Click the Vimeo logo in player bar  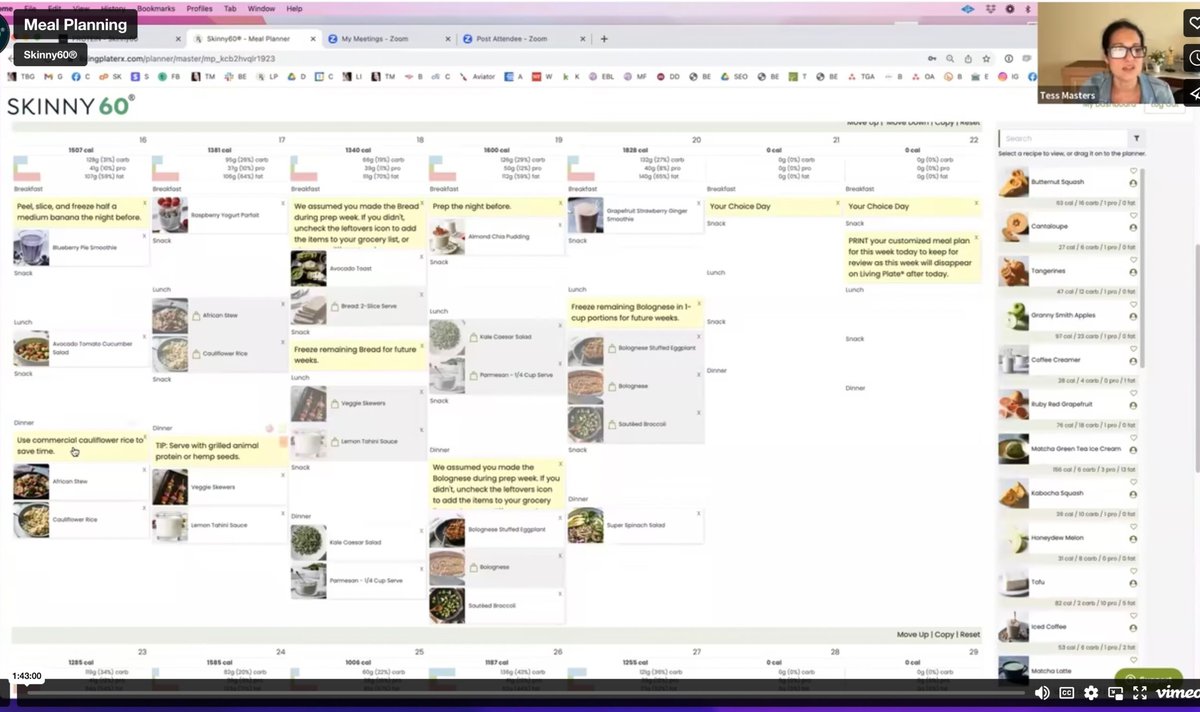point(1177,693)
